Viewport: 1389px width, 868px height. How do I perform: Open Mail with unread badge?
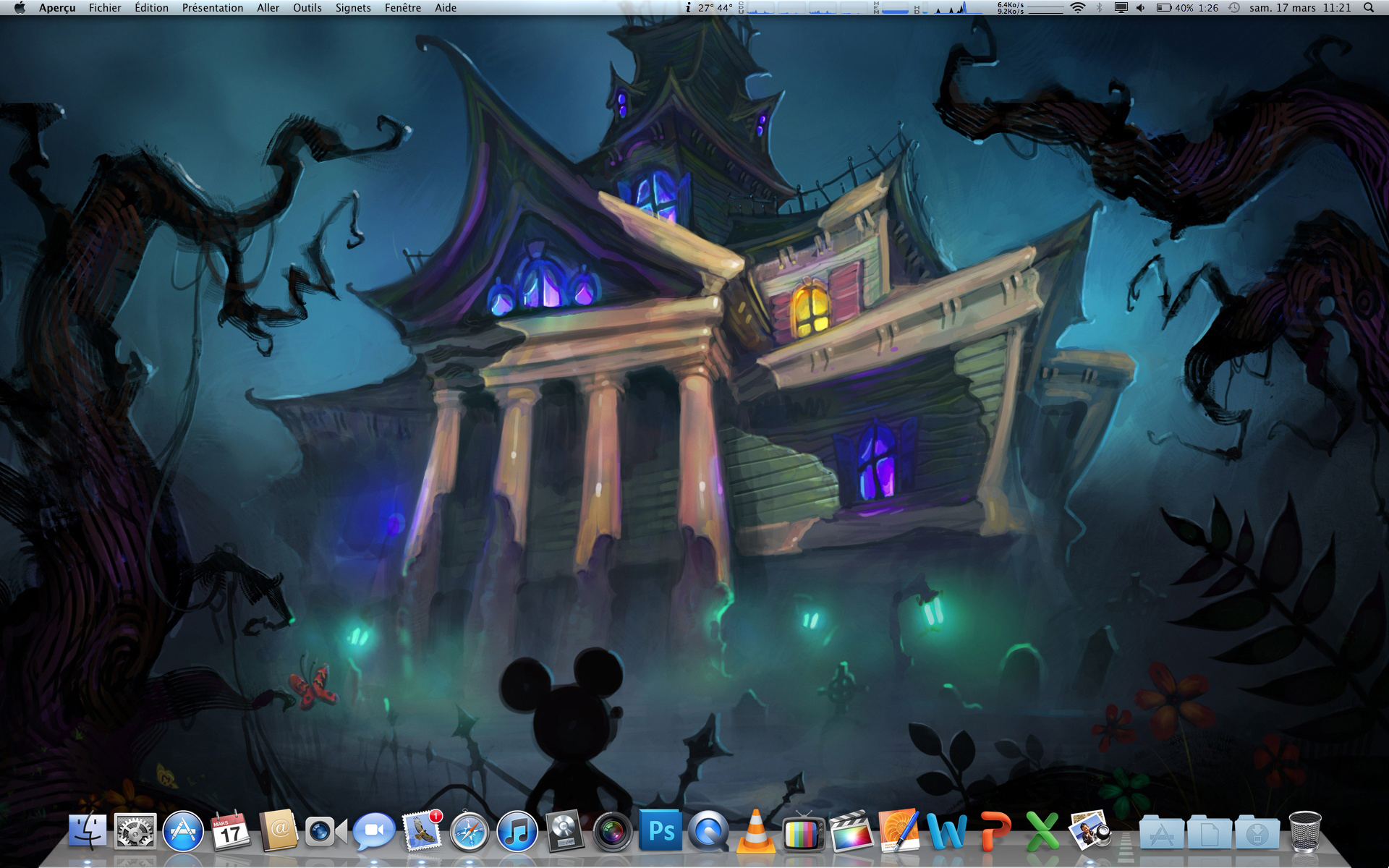[x=422, y=830]
